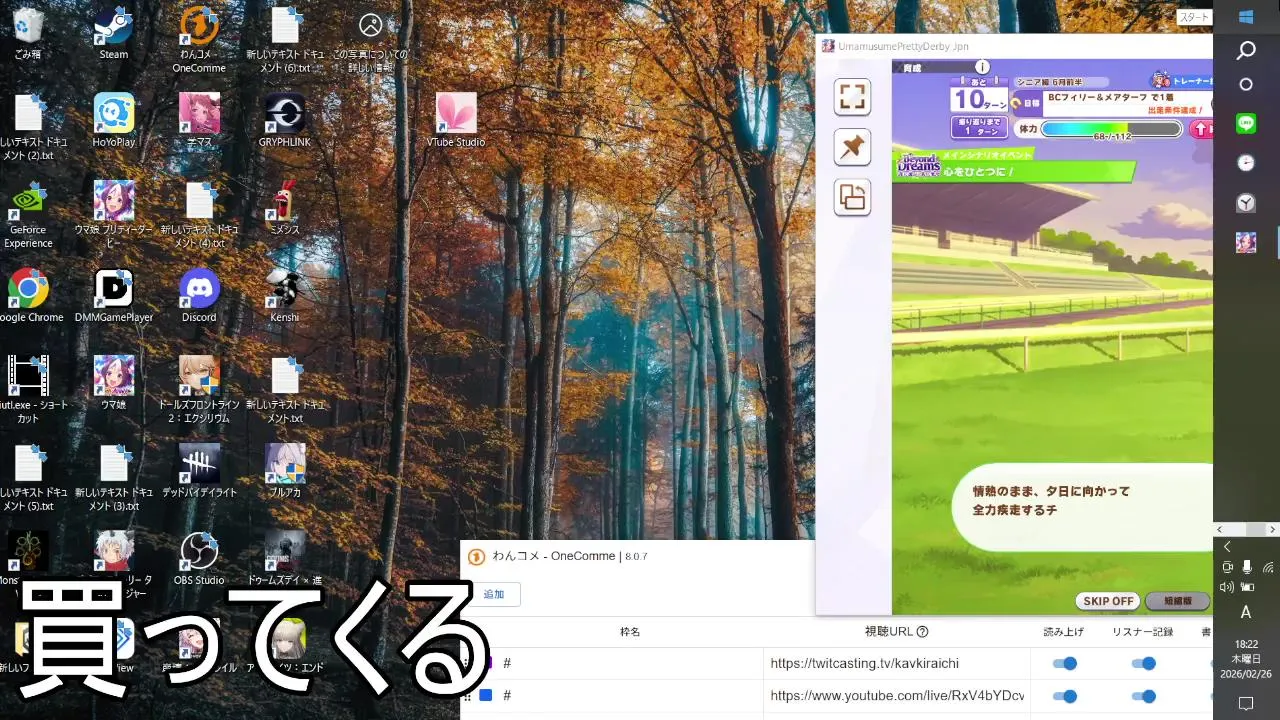Open Windows Start button
1280x720 pixels.
[1246, 17]
